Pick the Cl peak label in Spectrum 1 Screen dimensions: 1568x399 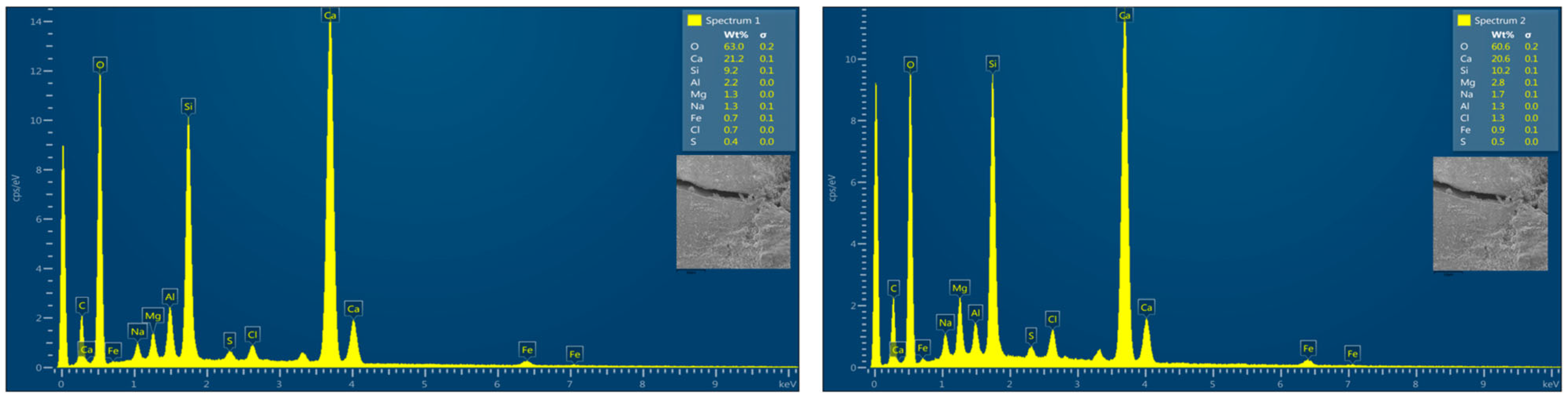(x=252, y=334)
